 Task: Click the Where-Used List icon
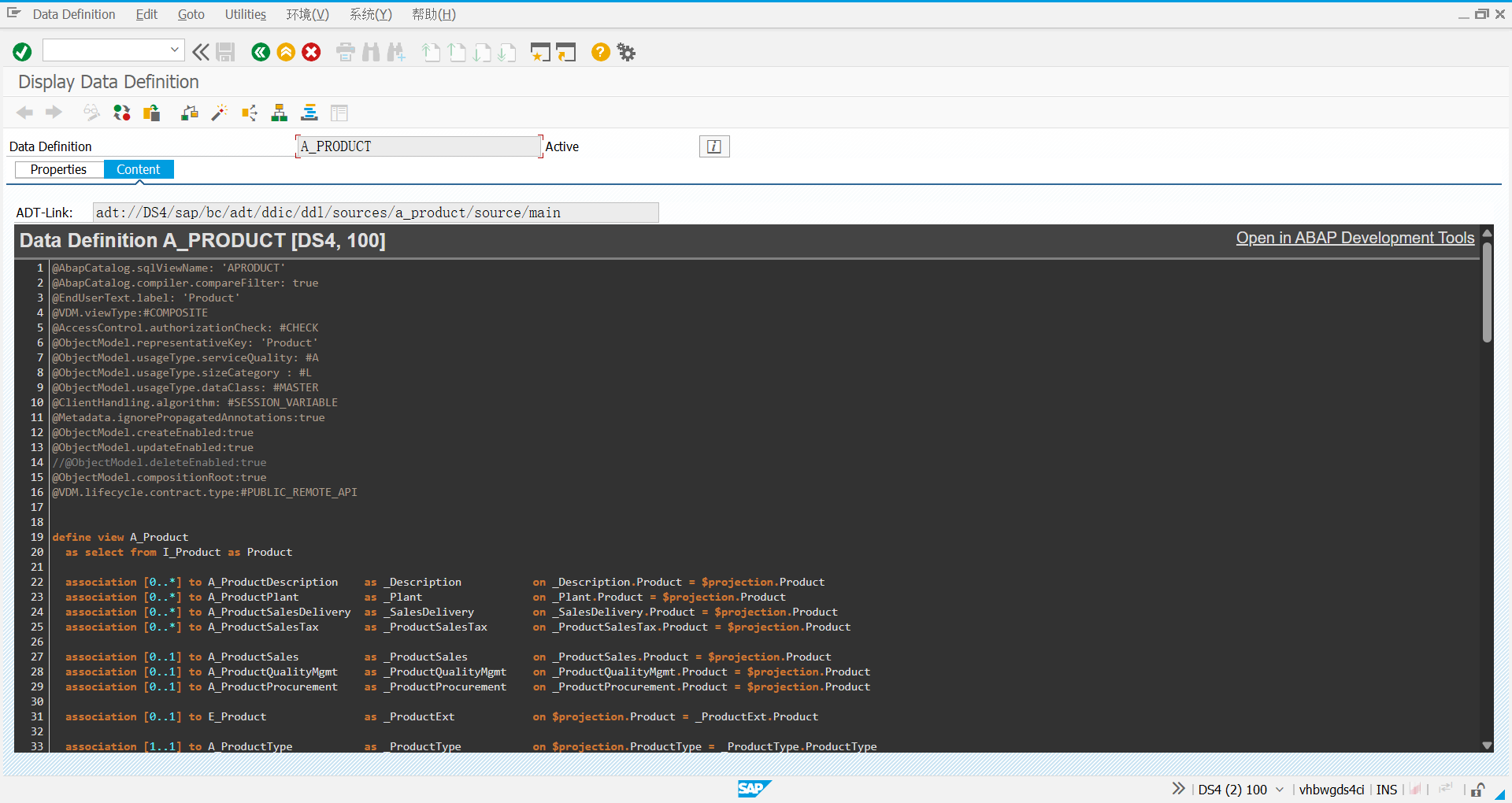pyautogui.click(x=250, y=113)
